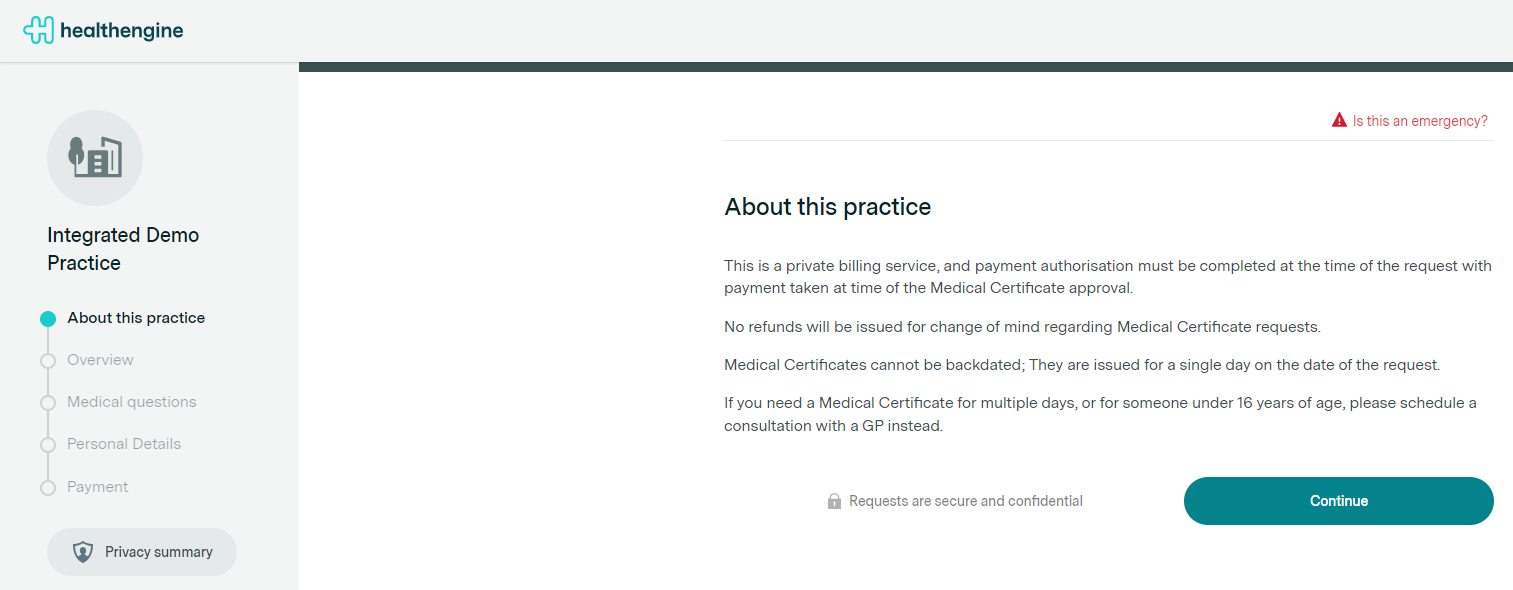The width and height of the screenshot is (1513, 590).
Task: Click the Overview step circle marker
Action: [x=48, y=361]
